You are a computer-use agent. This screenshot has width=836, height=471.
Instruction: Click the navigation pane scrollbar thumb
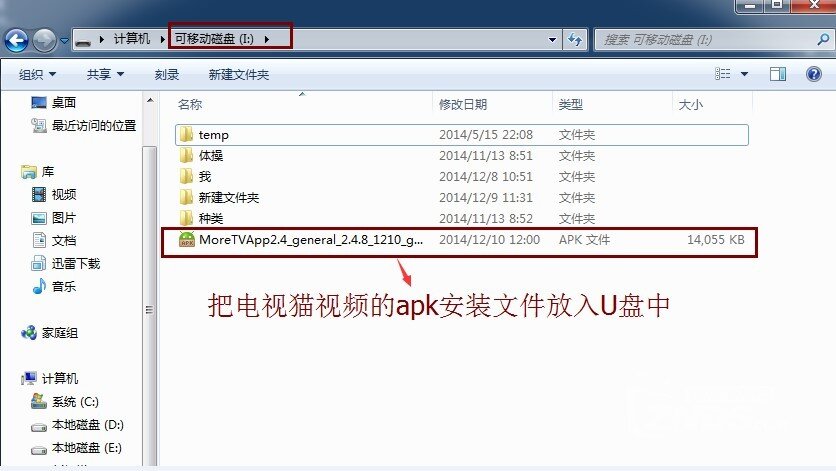[x=150, y=307]
